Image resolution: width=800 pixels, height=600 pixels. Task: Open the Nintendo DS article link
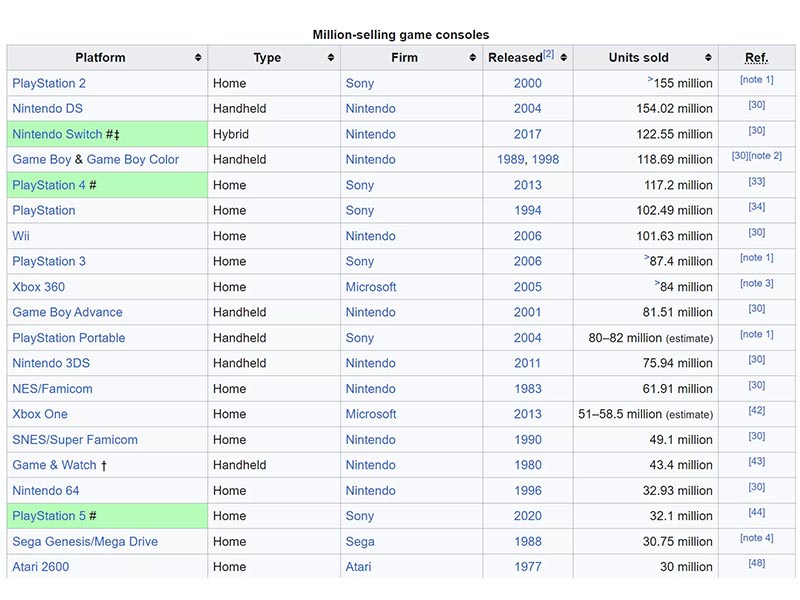tap(47, 109)
